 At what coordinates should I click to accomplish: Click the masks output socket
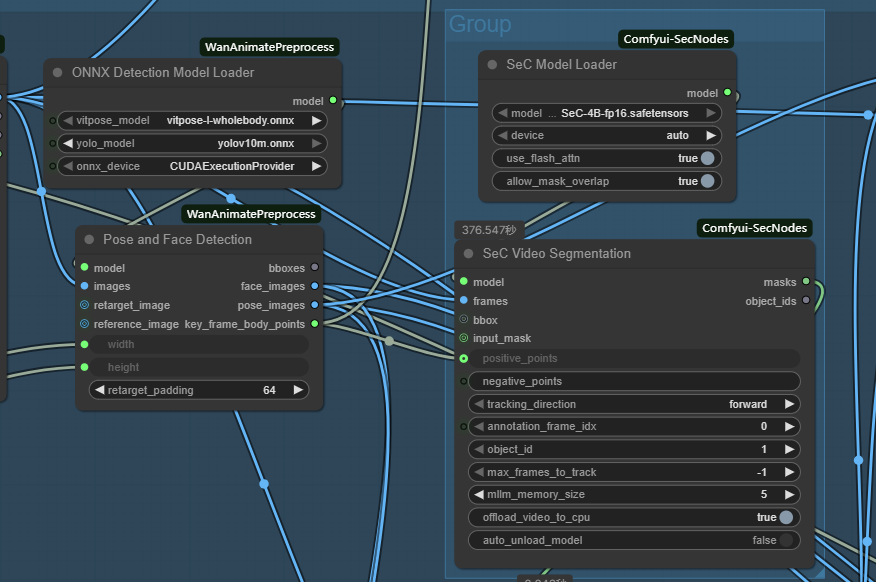point(806,282)
